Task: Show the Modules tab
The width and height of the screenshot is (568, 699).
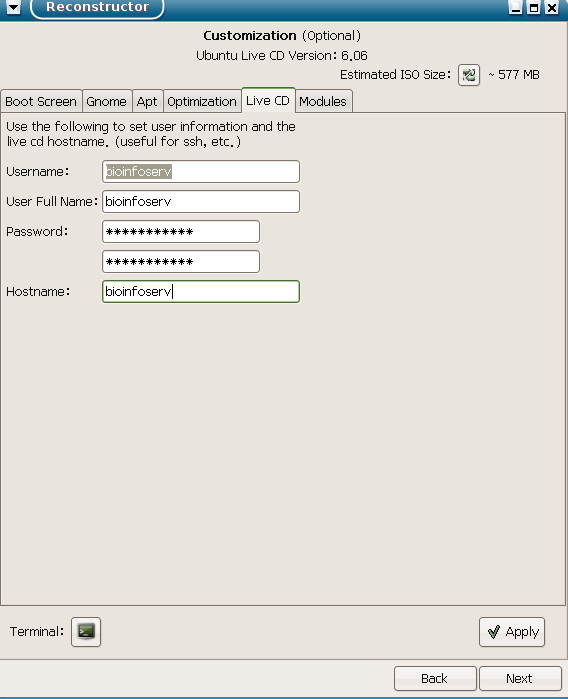Action: pos(323,102)
